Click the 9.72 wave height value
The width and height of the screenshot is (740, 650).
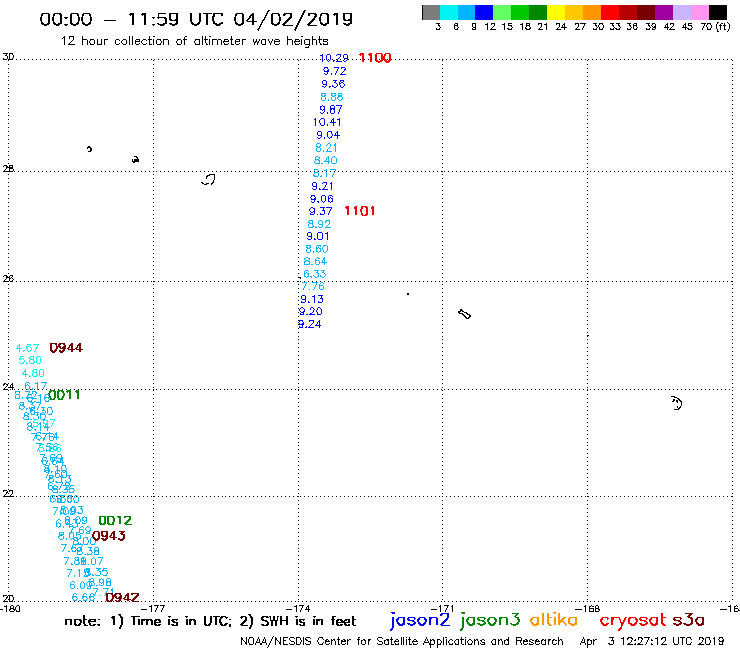coord(335,71)
